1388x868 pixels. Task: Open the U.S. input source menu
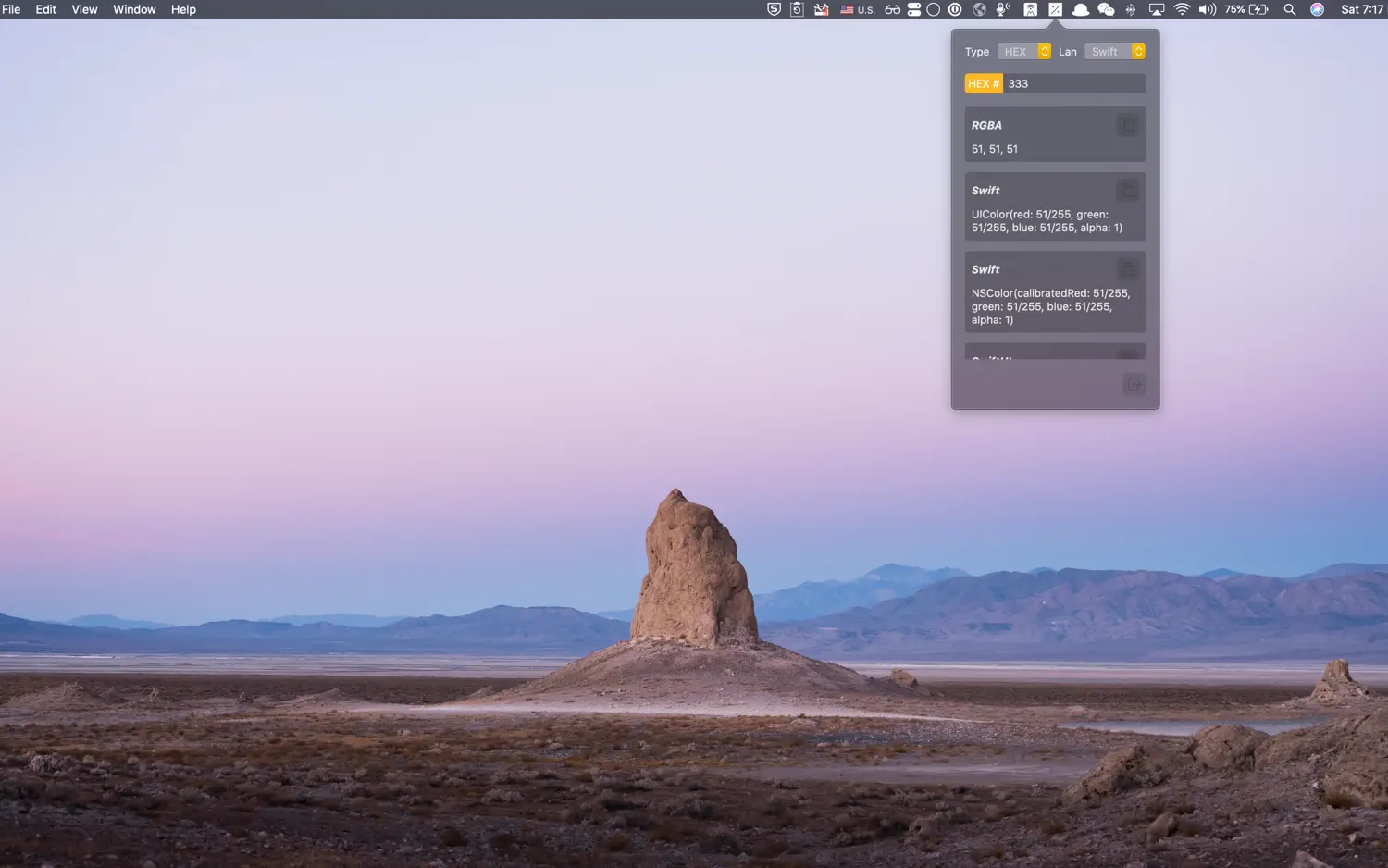pyautogui.click(x=856, y=9)
